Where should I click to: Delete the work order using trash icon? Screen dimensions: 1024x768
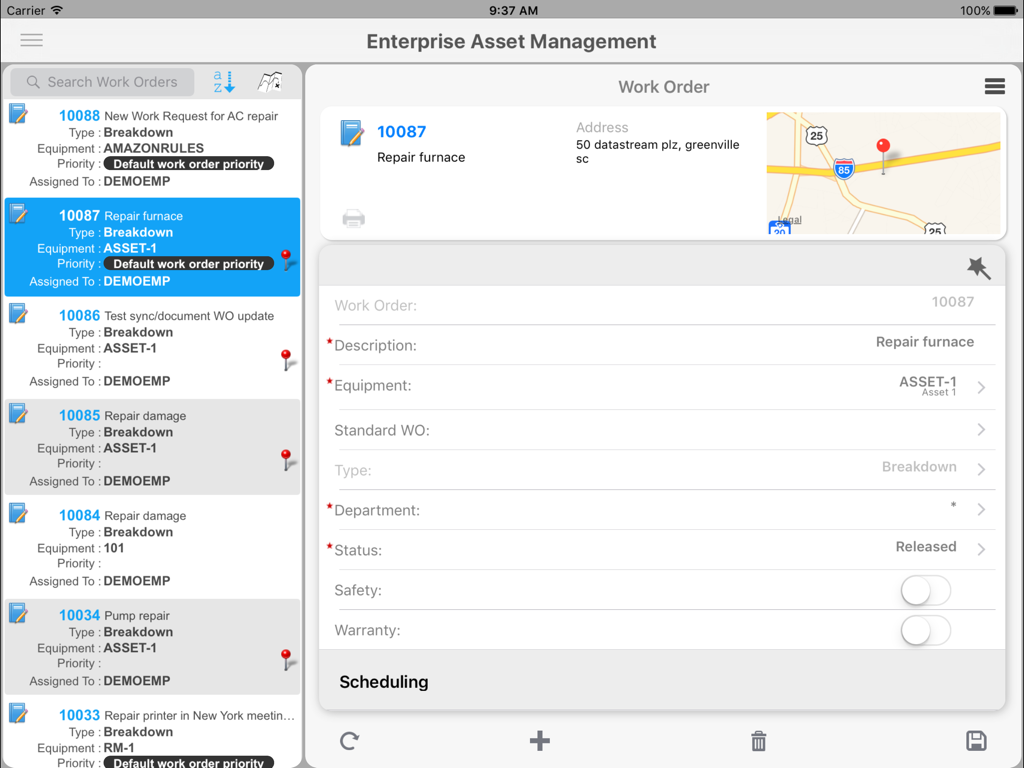click(758, 741)
